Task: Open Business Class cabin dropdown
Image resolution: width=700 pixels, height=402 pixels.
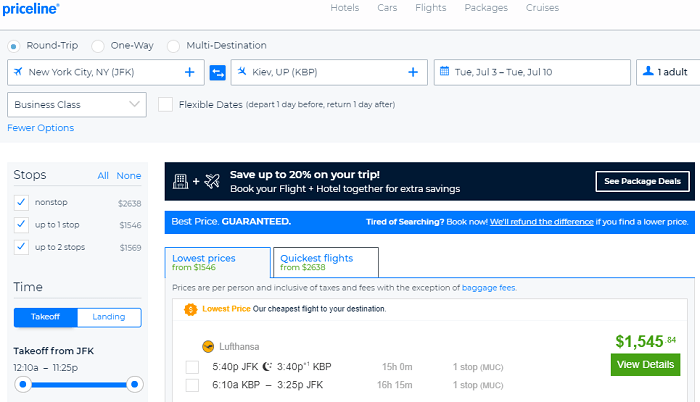Action: point(77,105)
